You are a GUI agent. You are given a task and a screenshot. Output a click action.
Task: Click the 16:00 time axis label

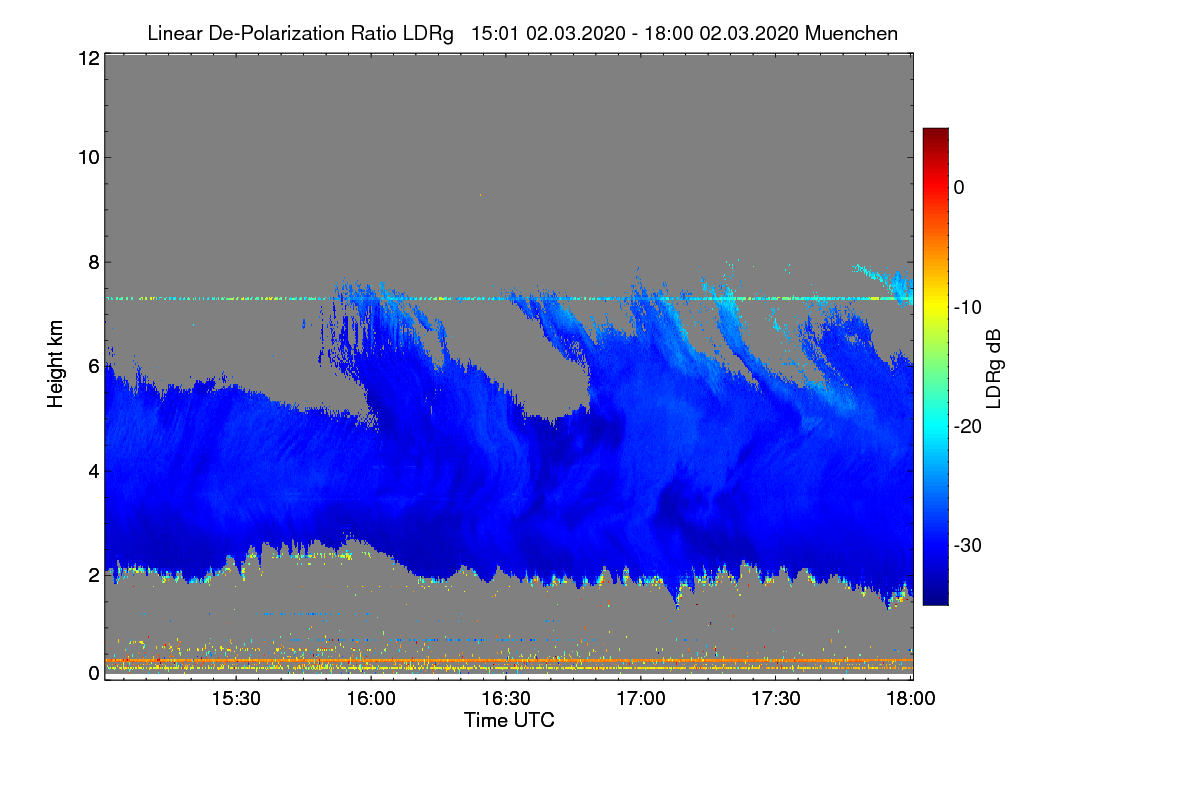pyautogui.click(x=370, y=699)
